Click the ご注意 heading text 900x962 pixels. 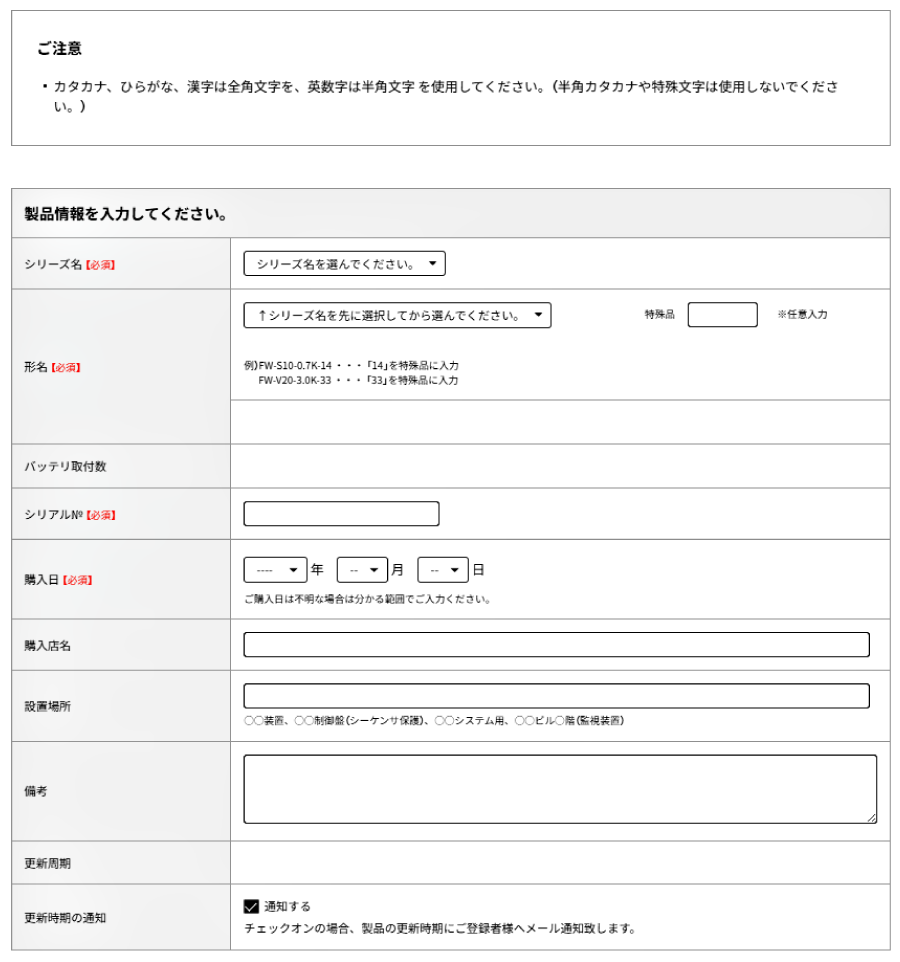(x=60, y=48)
